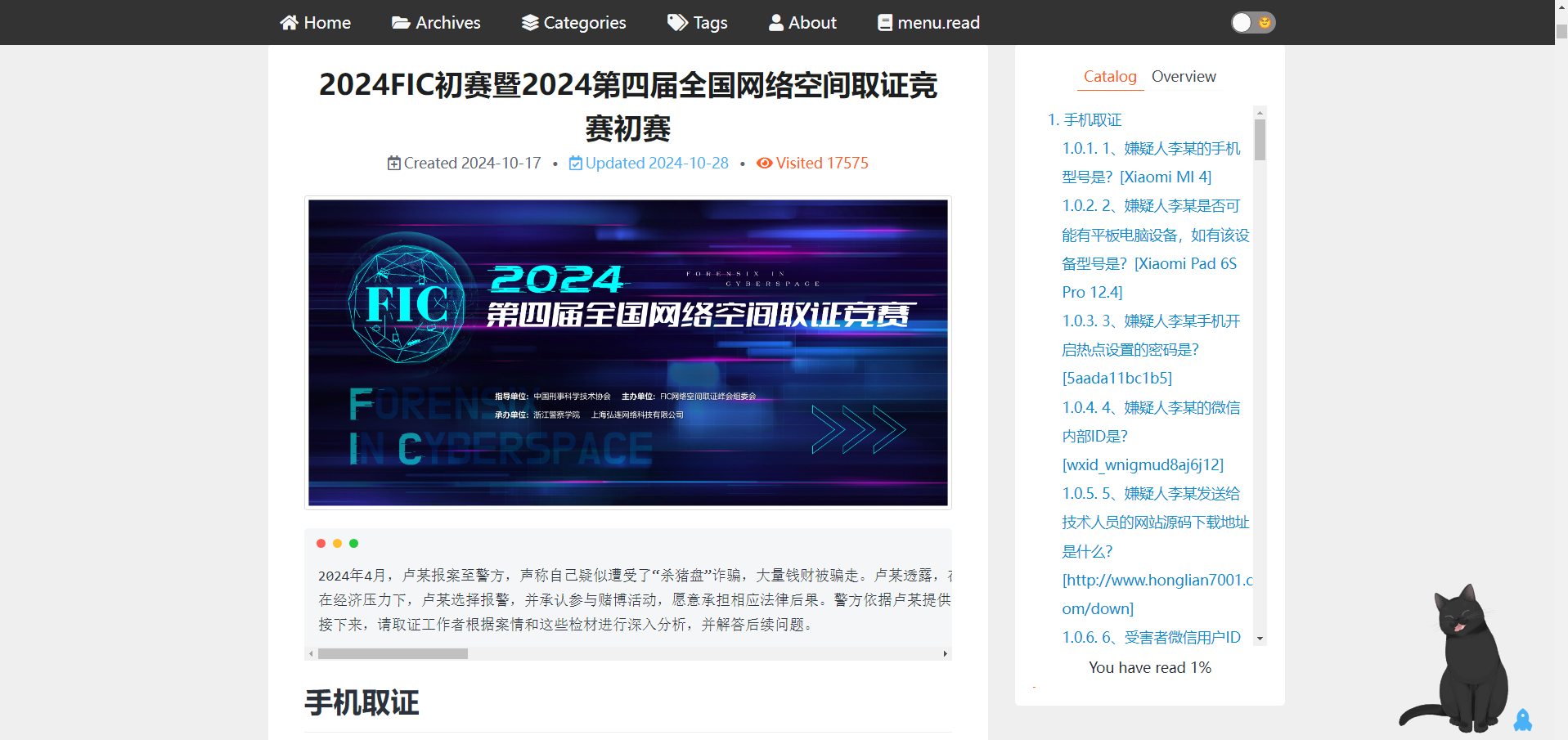Click the menu.read book icon
1568x740 pixels.
coord(885,23)
